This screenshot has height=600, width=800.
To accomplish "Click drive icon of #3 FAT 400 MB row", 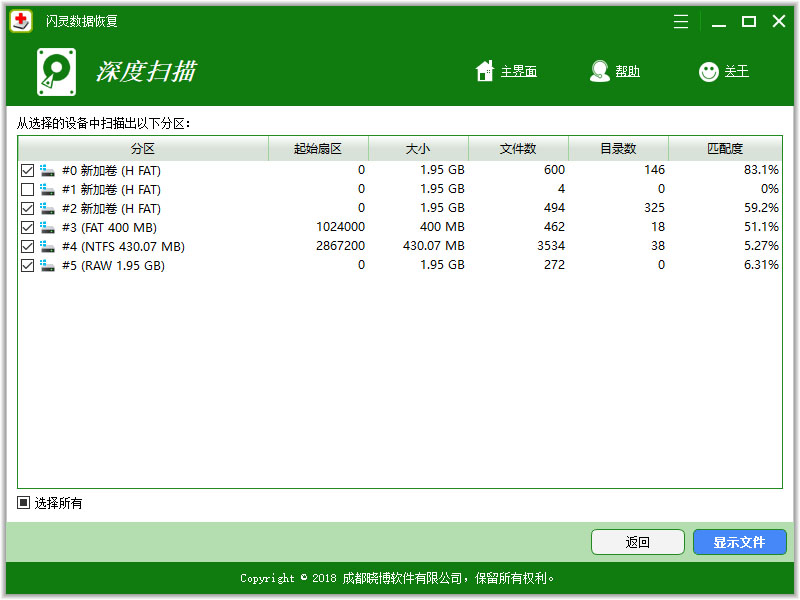I will [x=47, y=227].
